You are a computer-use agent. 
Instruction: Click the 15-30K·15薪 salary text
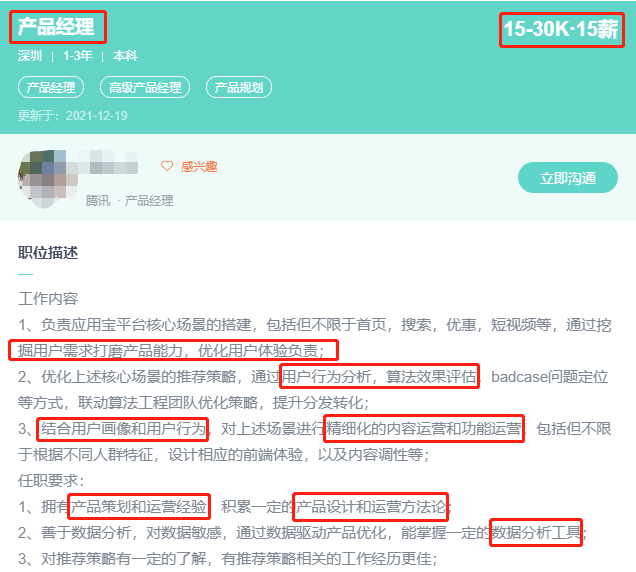(x=561, y=29)
